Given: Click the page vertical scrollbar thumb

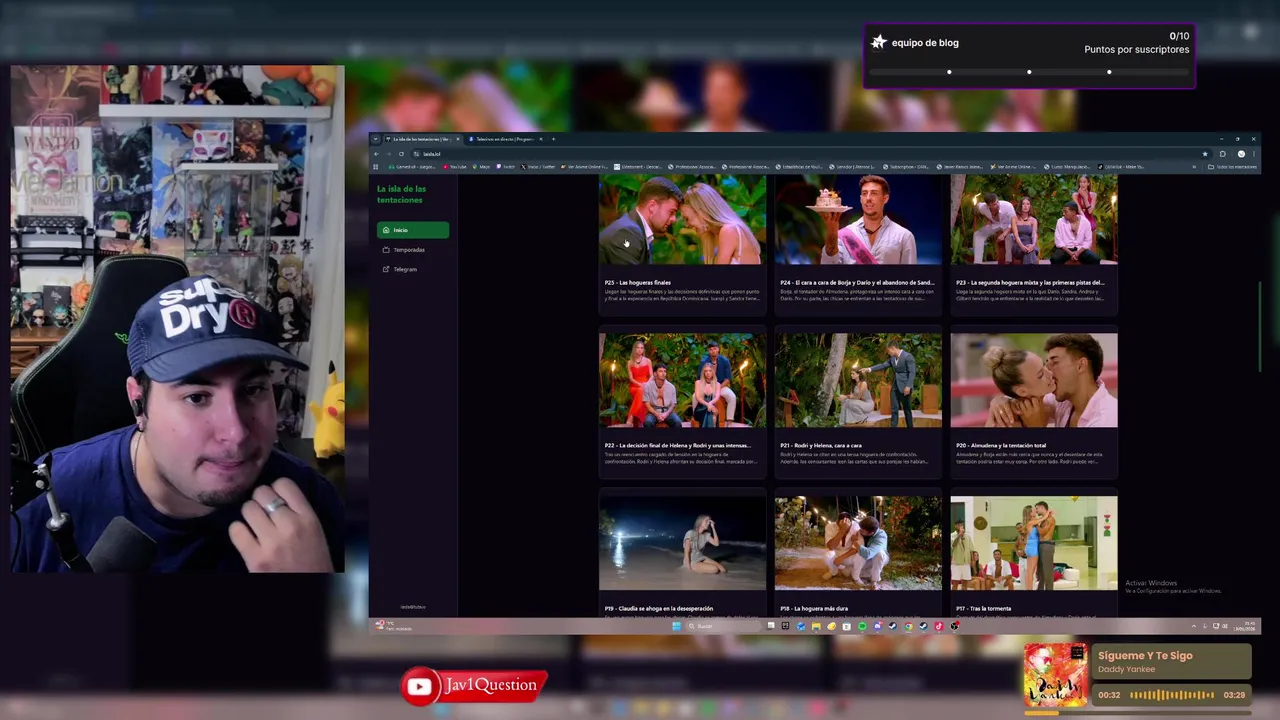Looking at the screenshot, I should click(1258, 326).
